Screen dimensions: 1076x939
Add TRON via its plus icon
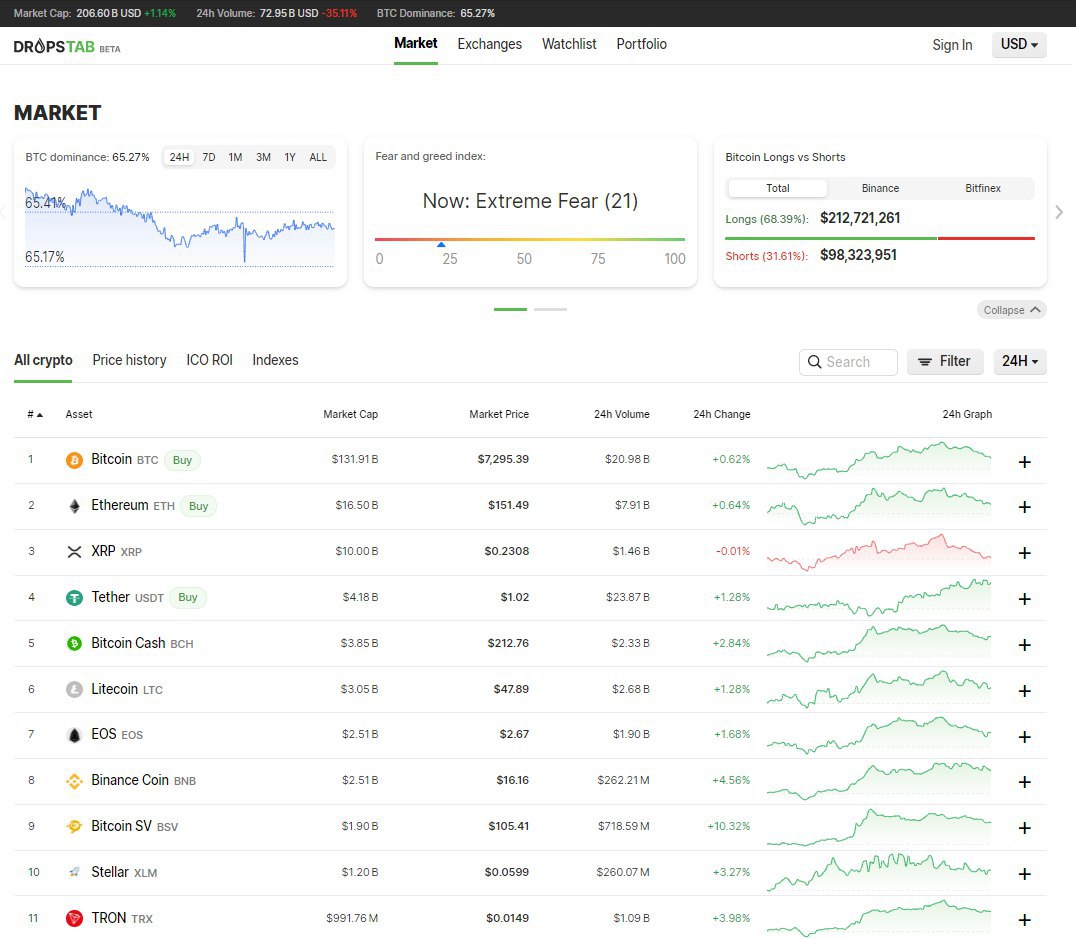pyautogui.click(x=1025, y=920)
